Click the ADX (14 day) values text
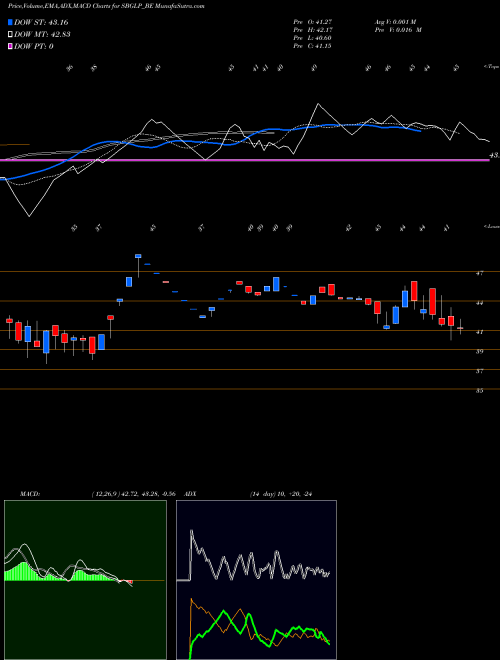Image resolution: width=500 pixels, height=660 pixels. pos(280,494)
